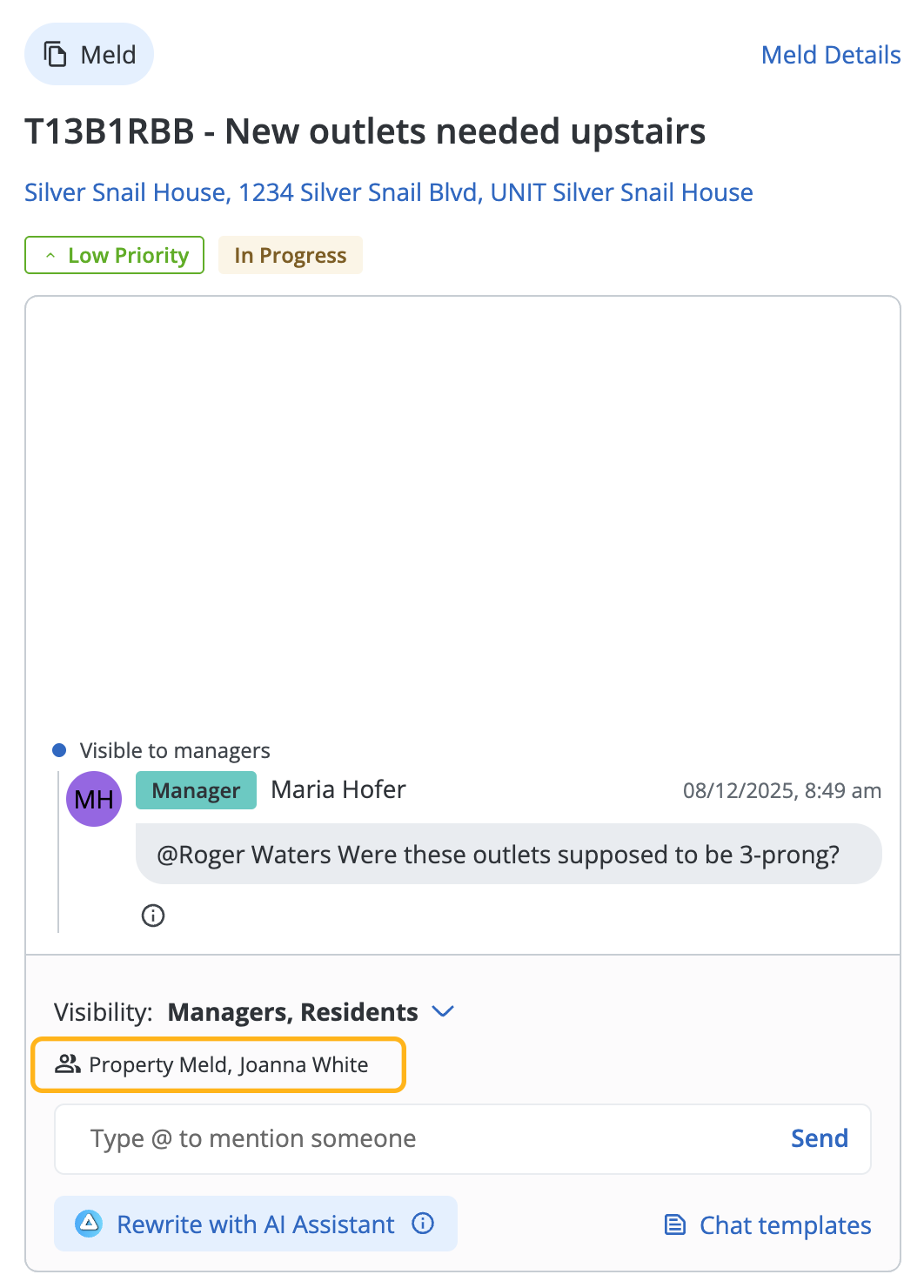The height and width of the screenshot is (1288, 924).
Task: Open the Meld Details link
Action: [x=830, y=55]
